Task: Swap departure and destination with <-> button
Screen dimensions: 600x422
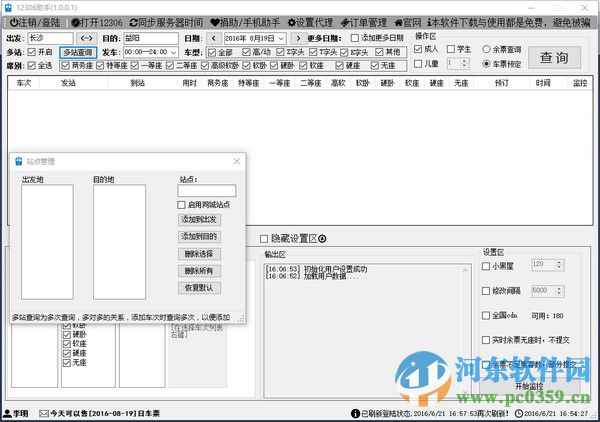Action: coord(86,38)
